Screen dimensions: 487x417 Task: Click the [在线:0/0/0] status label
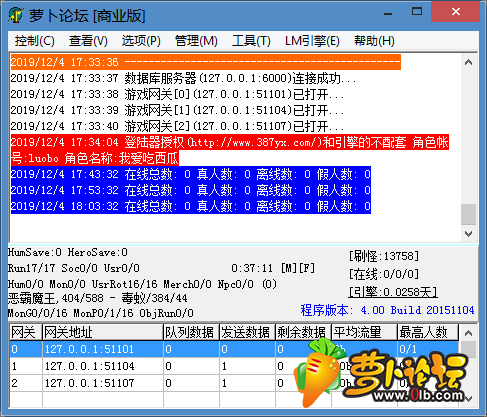[x=384, y=274]
